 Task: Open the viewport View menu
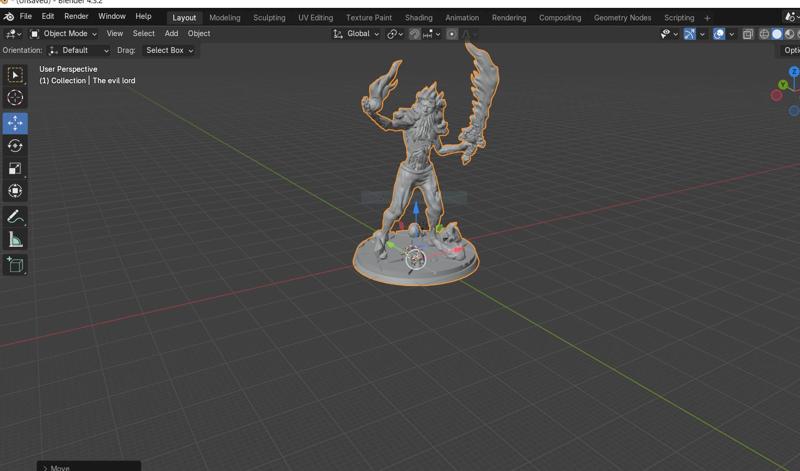115,34
